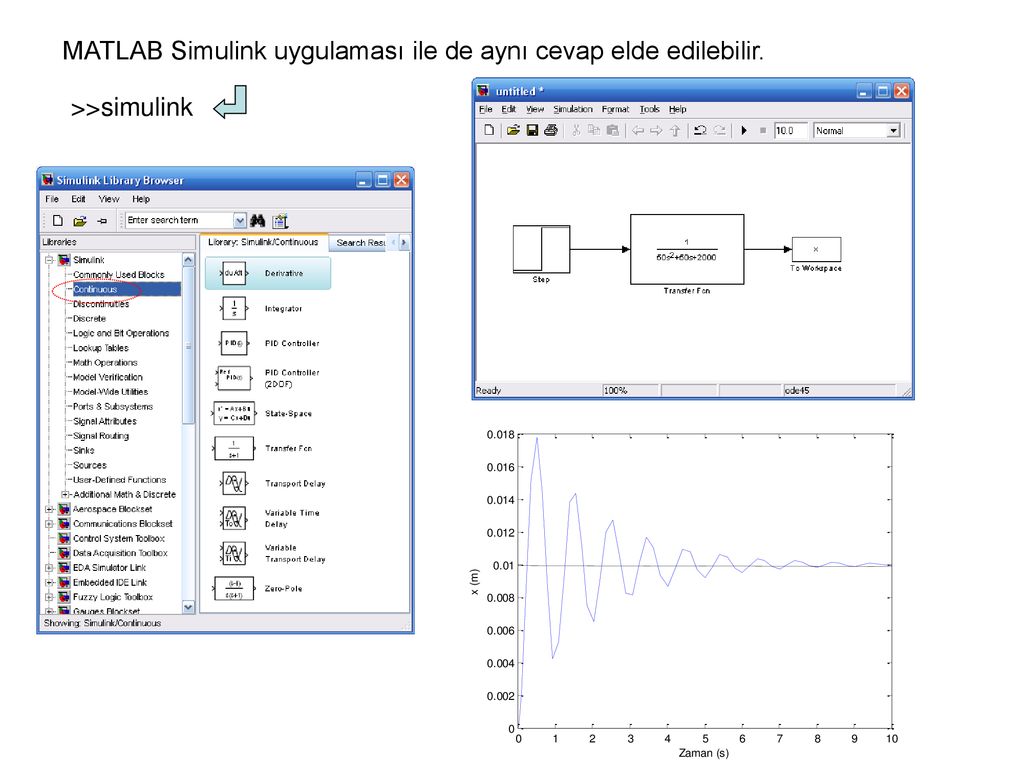
Task: Select Sources in the library tree
Action: [89, 465]
